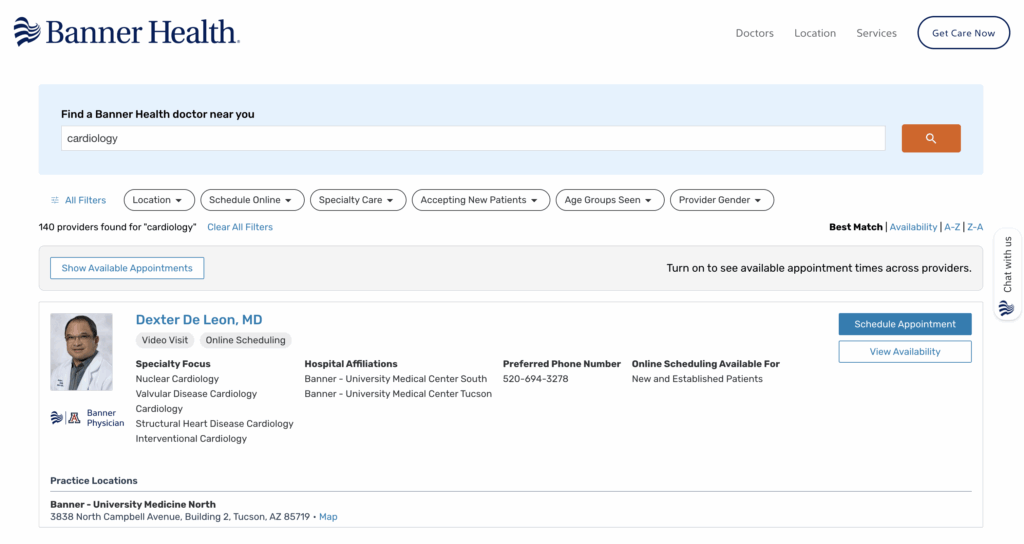Image resolution: width=1024 pixels, height=544 pixels.
Task: Click Banner - University Medical Center Tucson
Action: [398, 394]
